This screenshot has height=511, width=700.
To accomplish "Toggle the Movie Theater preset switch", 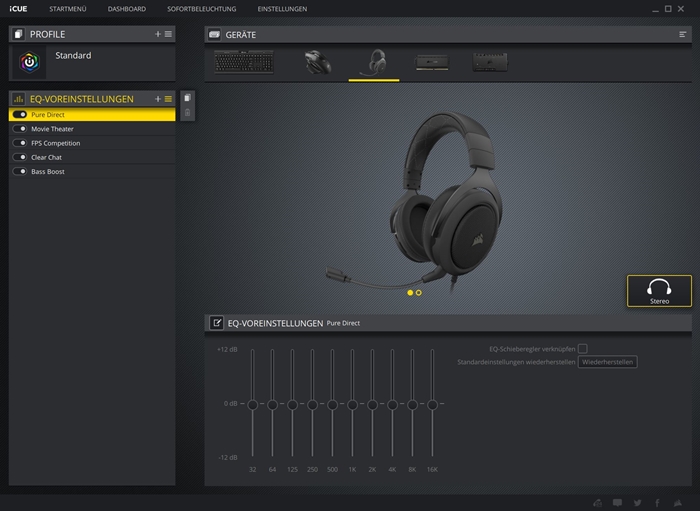I will (20, 129).
